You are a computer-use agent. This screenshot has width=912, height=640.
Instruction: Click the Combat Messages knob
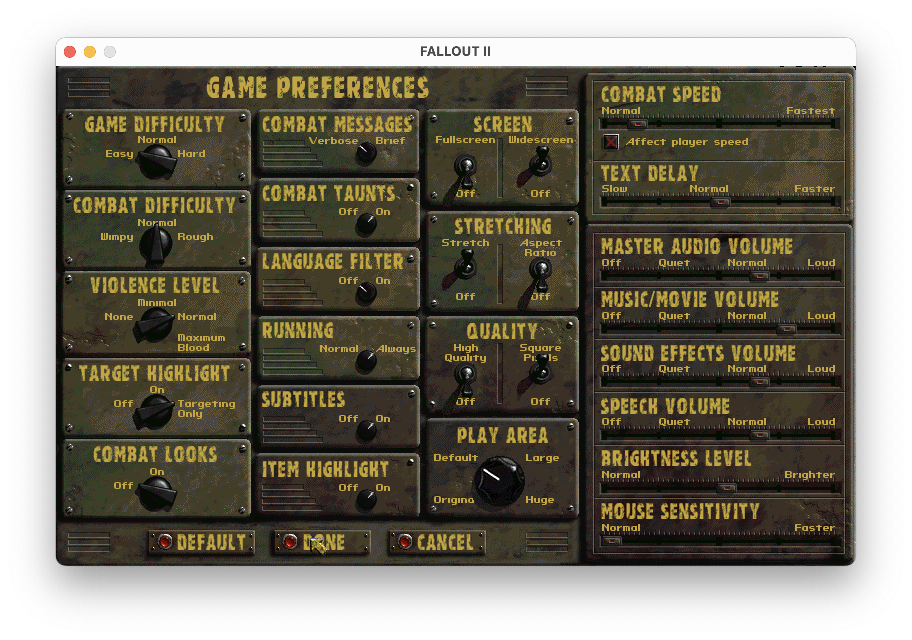[366, 152]
